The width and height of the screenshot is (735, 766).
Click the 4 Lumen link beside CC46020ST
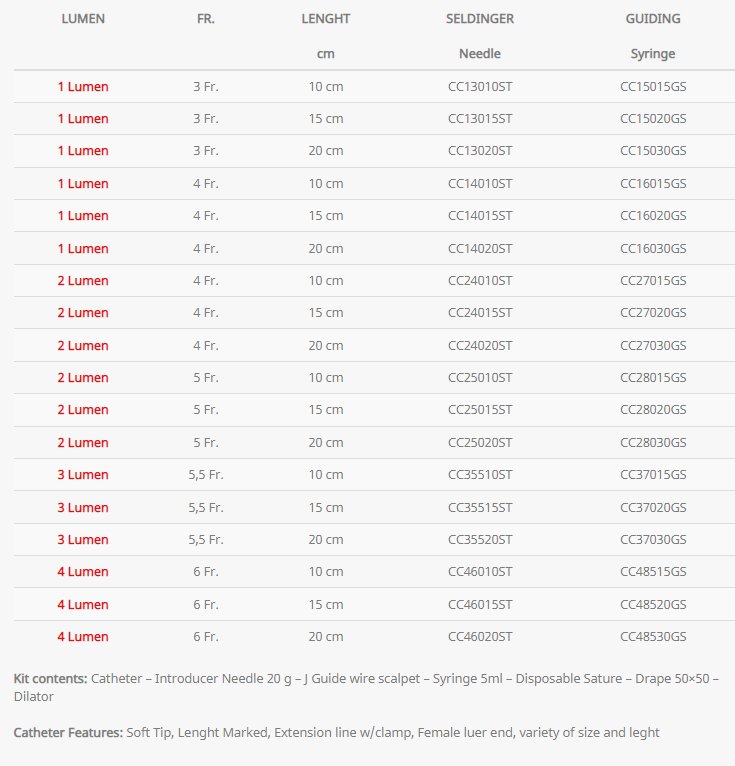point(83,637)
